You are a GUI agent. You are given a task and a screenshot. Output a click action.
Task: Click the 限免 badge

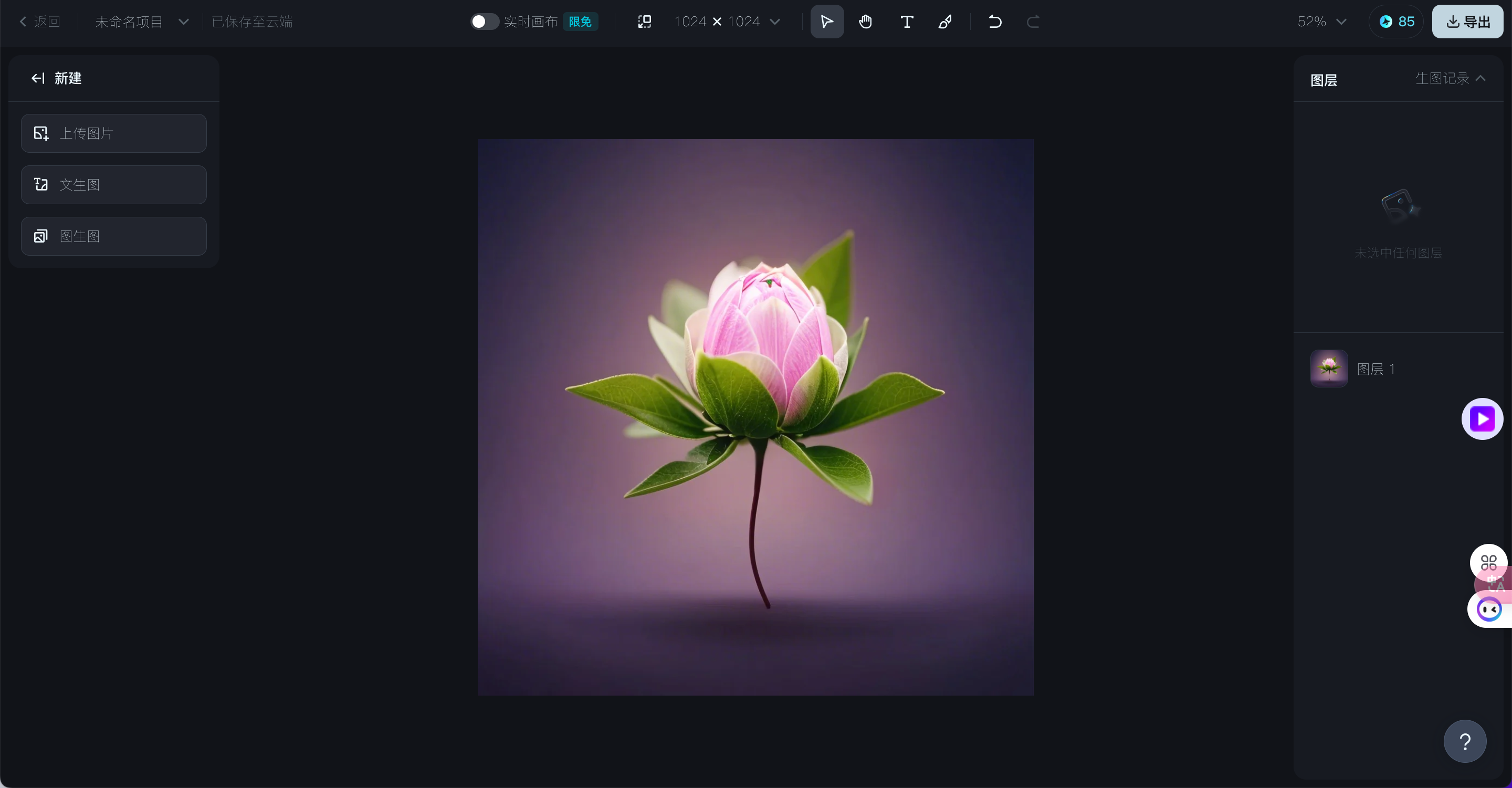click(580, 22)
